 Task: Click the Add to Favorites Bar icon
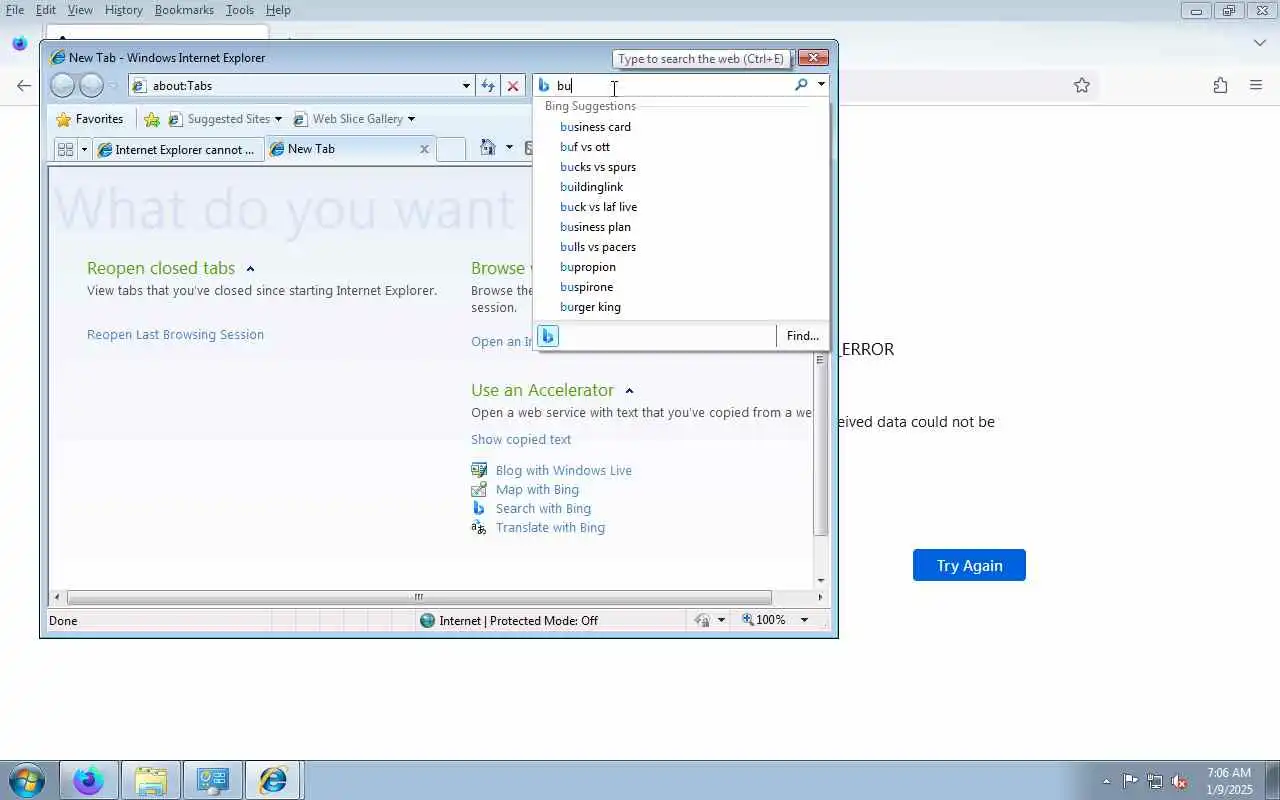point(152,119)
